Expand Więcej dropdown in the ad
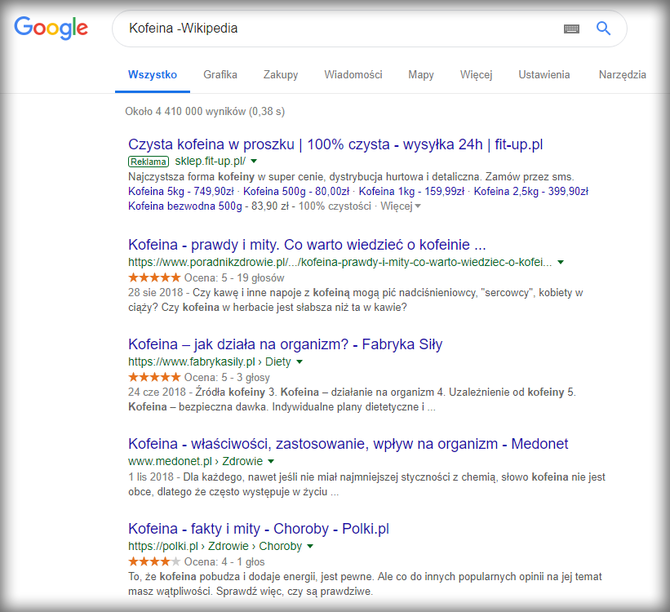 [x=400, y=206]
